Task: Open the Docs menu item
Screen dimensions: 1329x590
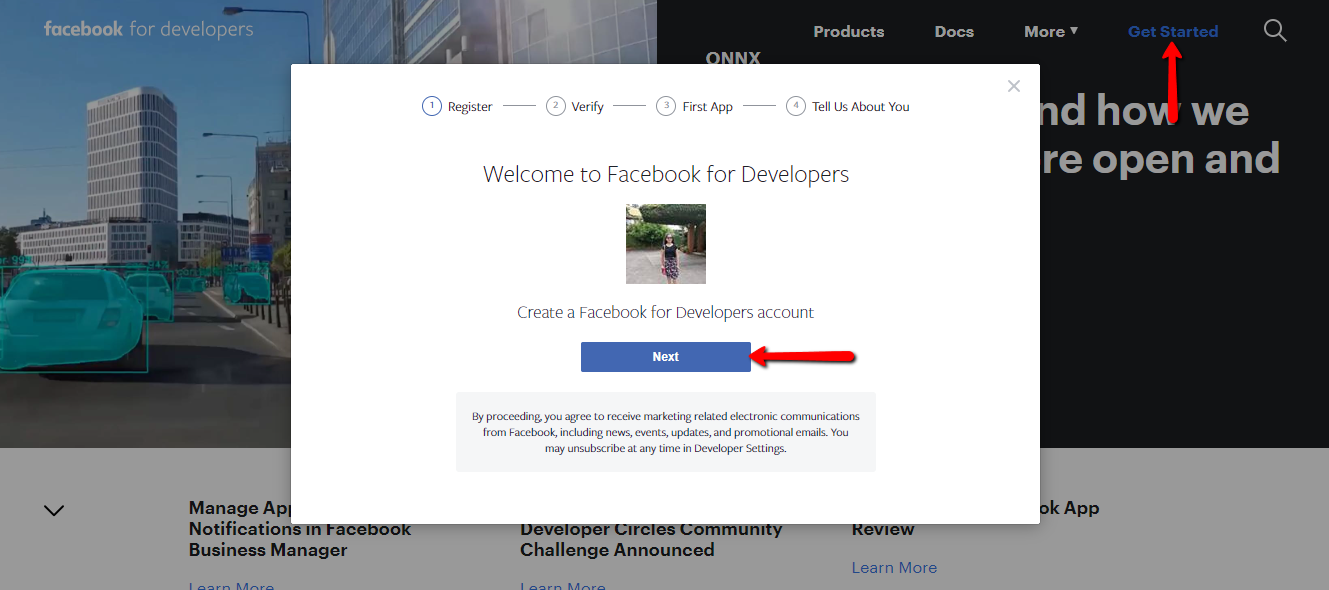Action: click(x=954, y=32)
